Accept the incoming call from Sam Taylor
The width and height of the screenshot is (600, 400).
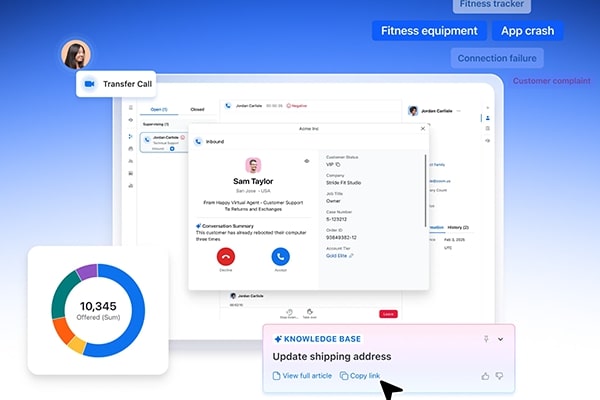(x=280, y=256)
